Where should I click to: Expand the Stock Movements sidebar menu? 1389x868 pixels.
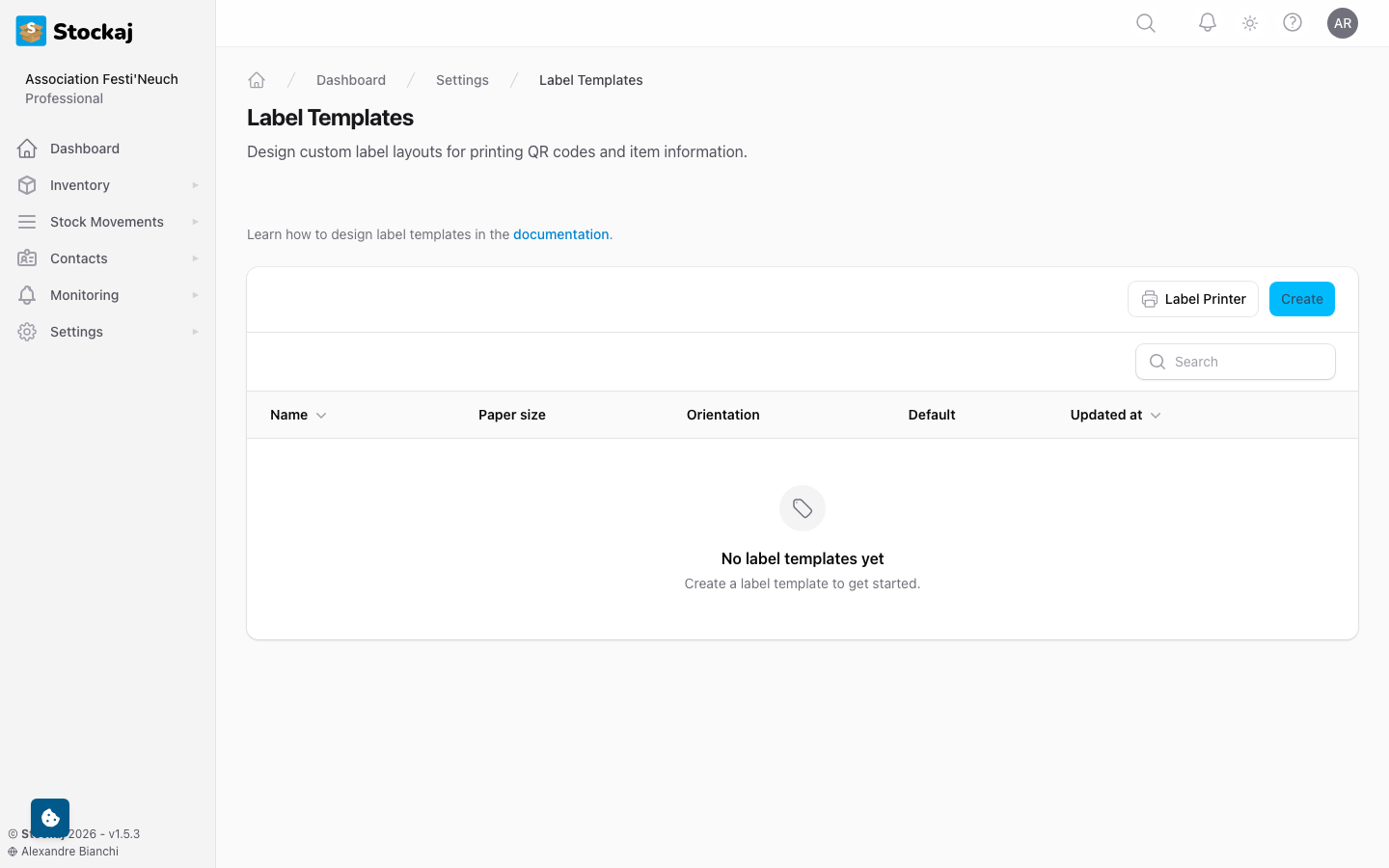coord(108,222)
